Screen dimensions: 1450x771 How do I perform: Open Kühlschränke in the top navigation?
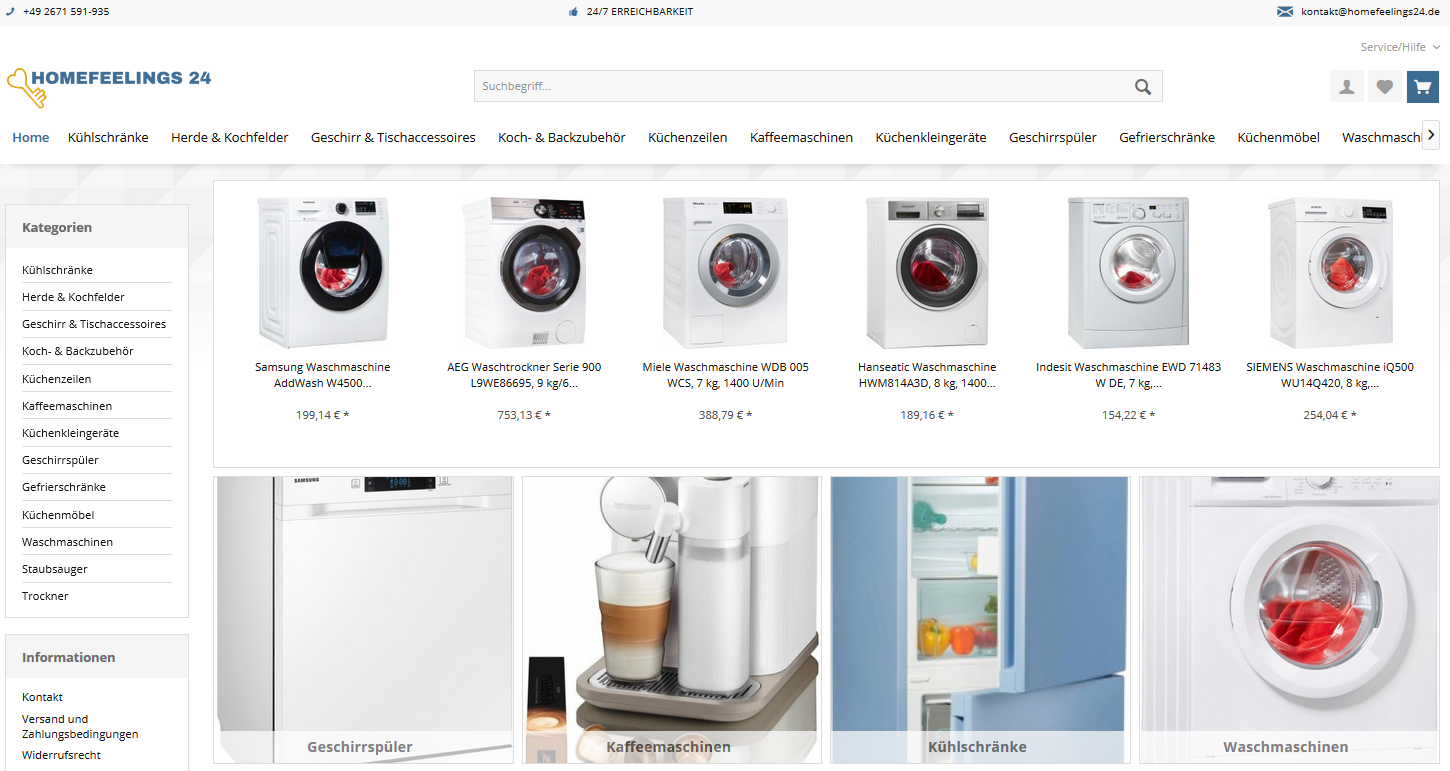point(108,138)
